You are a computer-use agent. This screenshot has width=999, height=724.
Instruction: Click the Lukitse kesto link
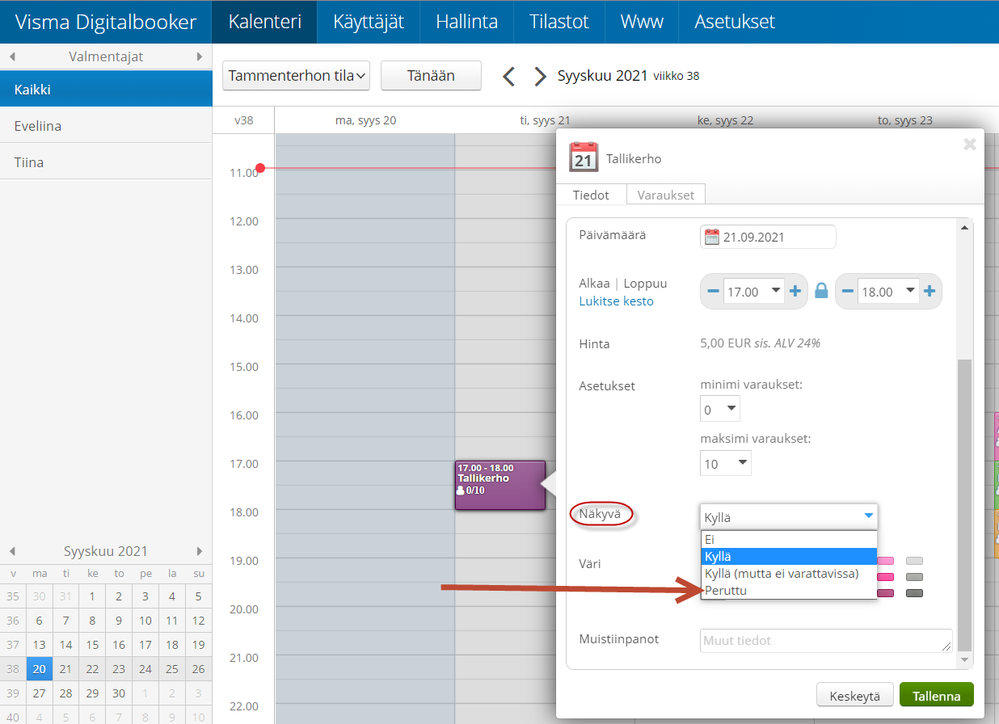click(x=616, y=301)
